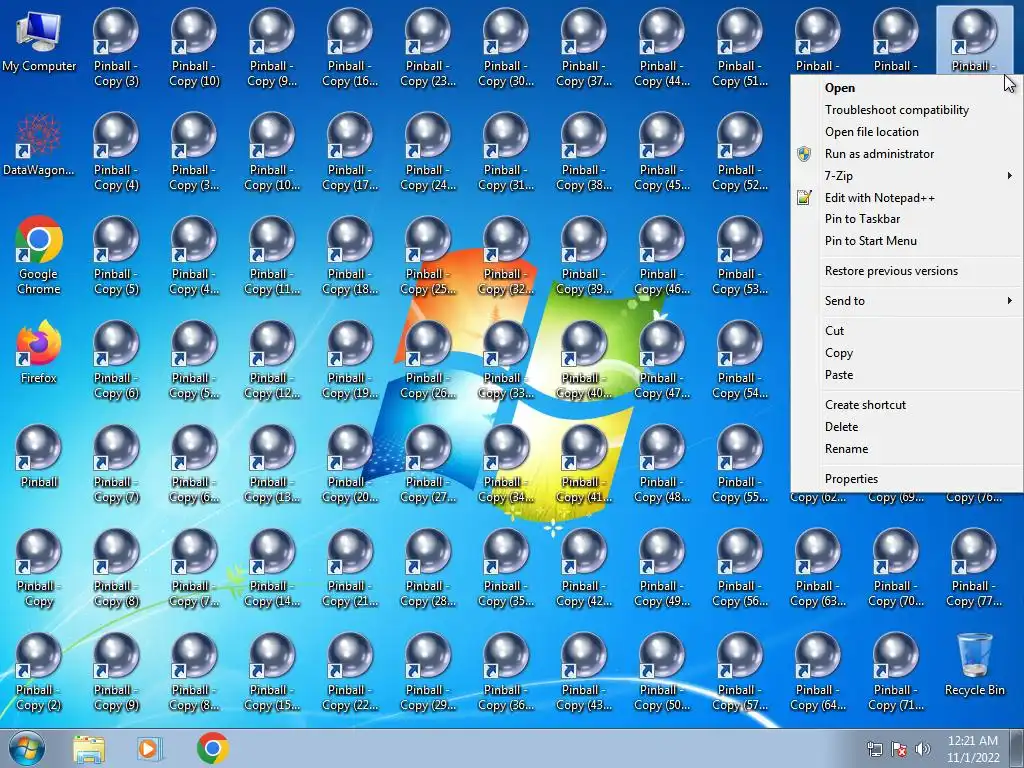Viewport: 1024px width, 768px height.
Task: Select the Pinball - Copy (71...) shortcut
Action: (896, 672)
